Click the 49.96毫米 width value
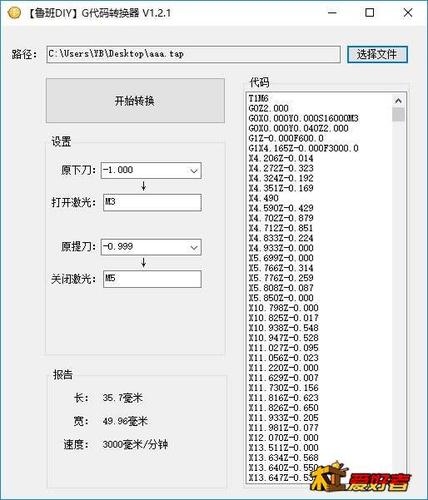The image size is (428, 500). pos(125,421)
